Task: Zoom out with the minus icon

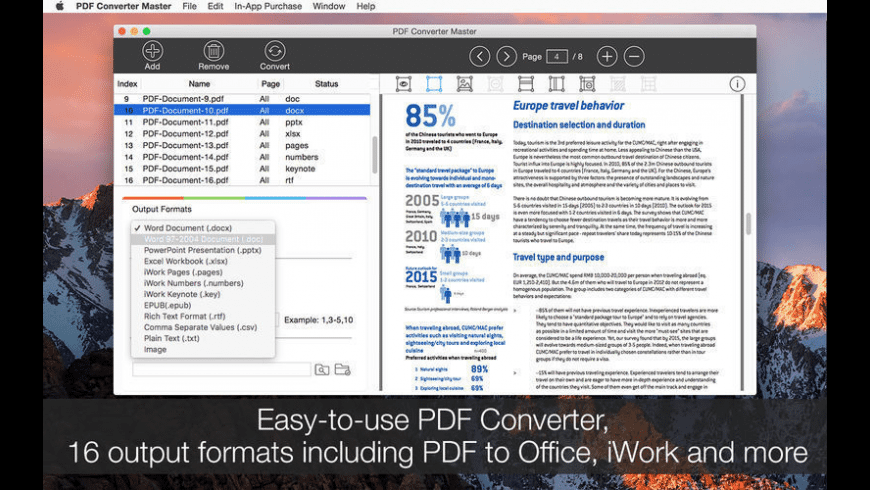Action: (x=634, y=56)
